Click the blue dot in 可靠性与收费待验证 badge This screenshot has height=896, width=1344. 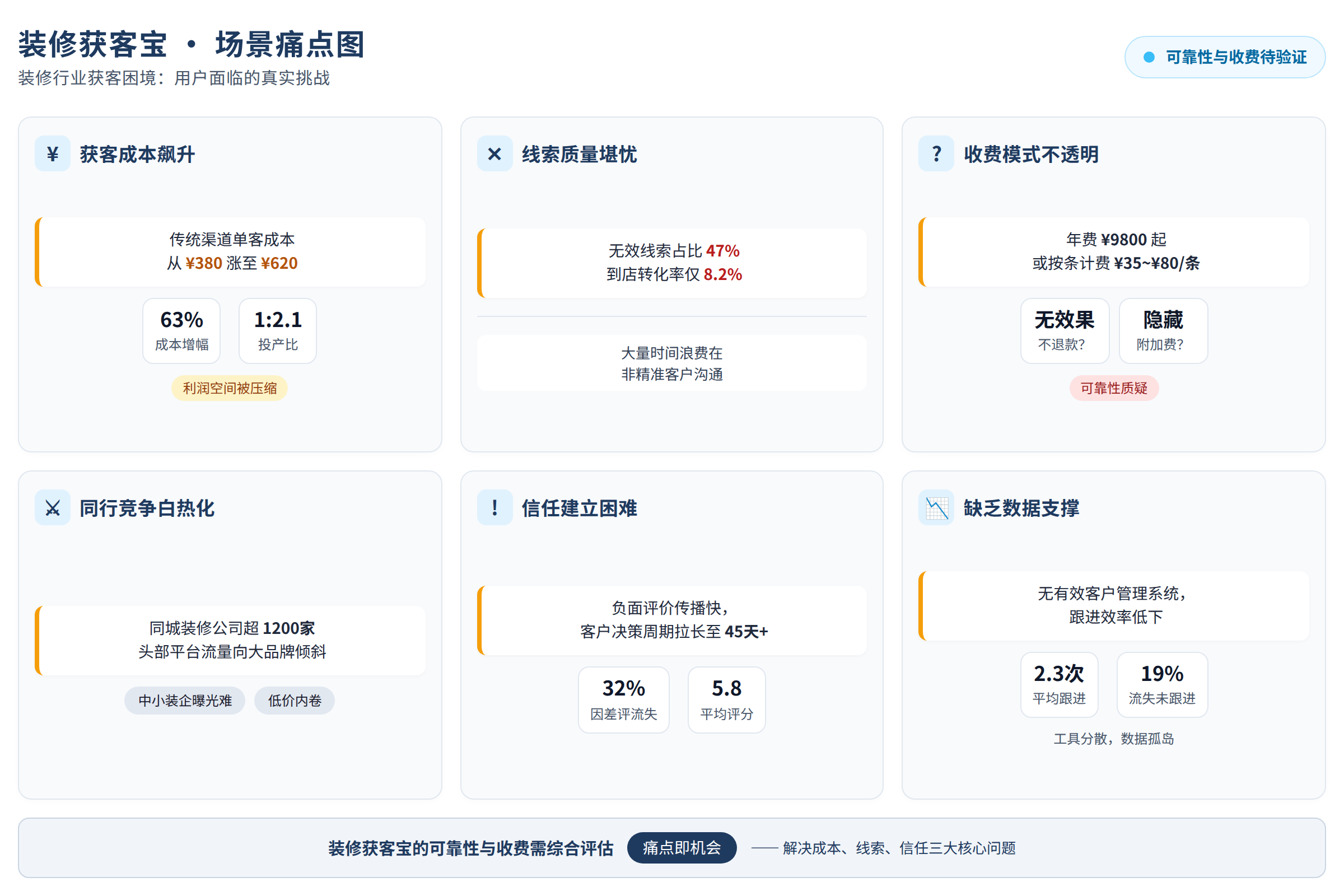pyautogui.click(x=1149, y=57)
